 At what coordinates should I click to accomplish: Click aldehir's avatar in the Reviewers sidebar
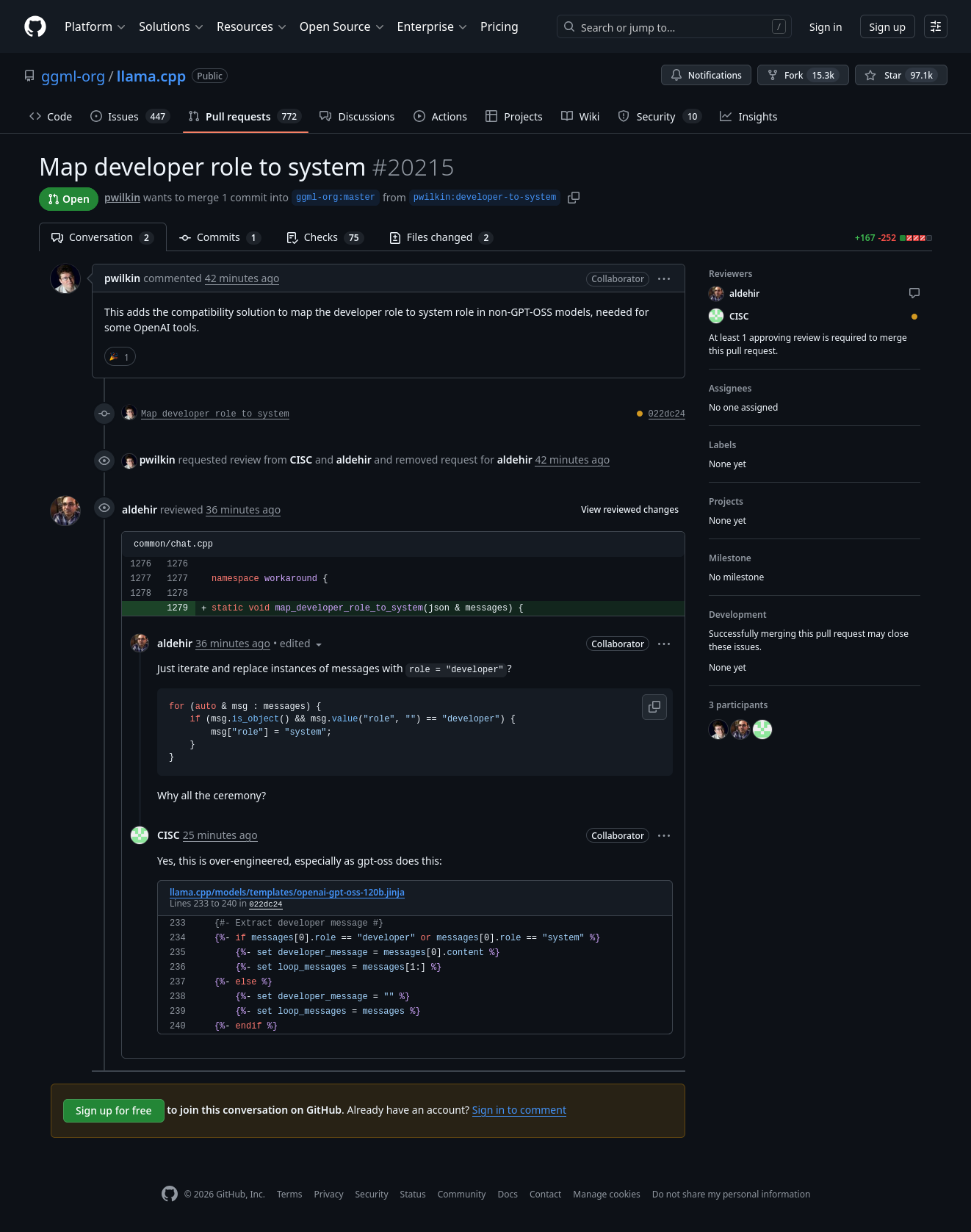coord(716,294)
